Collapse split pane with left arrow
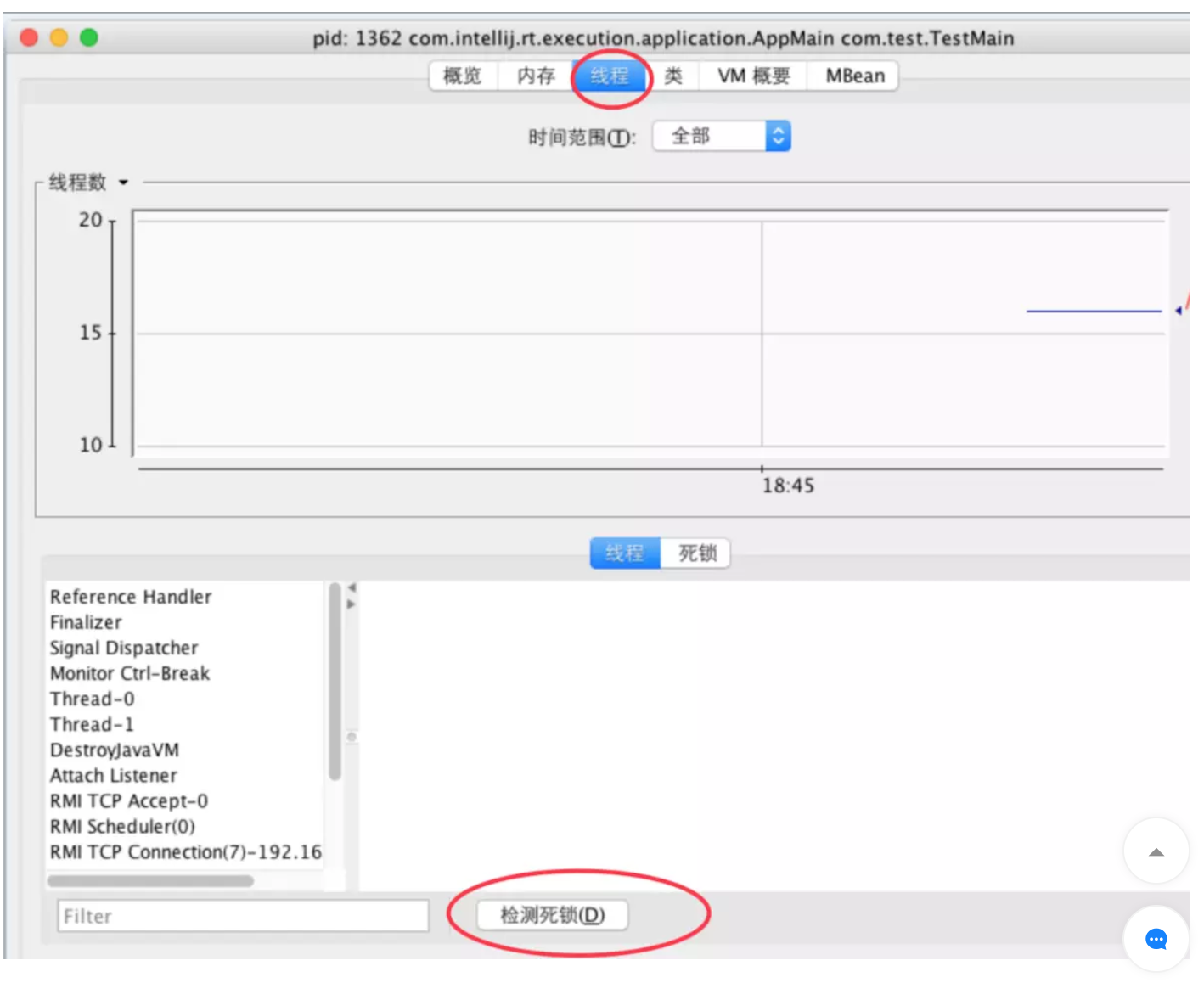 pos(352,587)
